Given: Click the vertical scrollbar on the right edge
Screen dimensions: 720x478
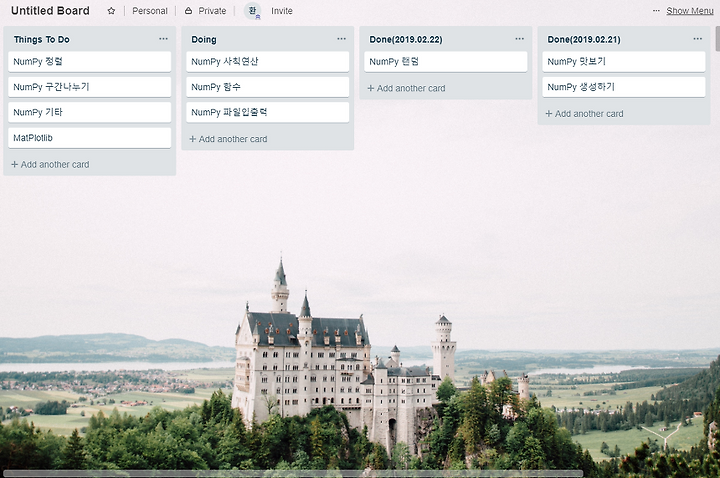Looking at the screenshot, I should tap(718, 39).
